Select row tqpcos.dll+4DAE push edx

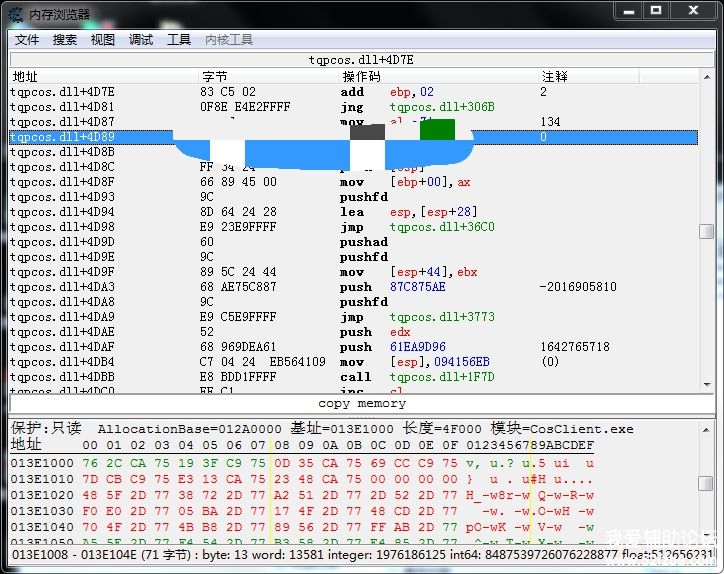354,332
